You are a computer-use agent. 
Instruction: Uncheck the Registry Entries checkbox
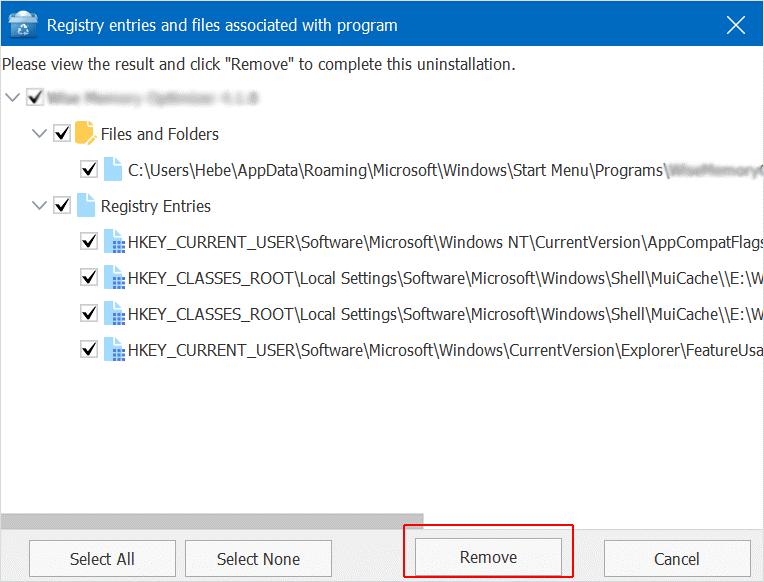(x=62, y=205)
